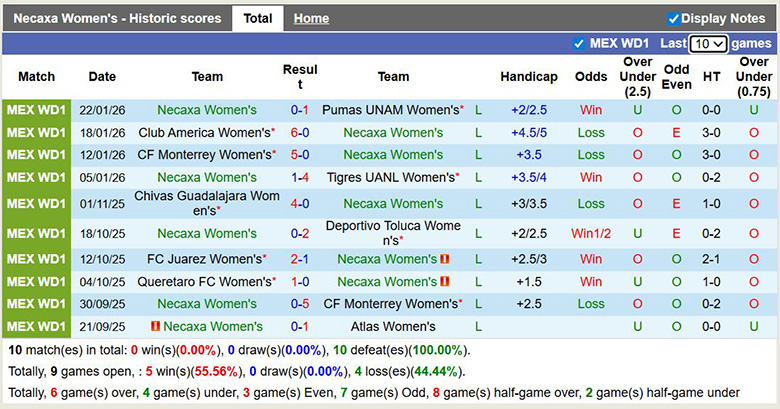Screen dimensions: 780x409
Task: Click the Handicap column header
Action: click(x=529, y=76)
